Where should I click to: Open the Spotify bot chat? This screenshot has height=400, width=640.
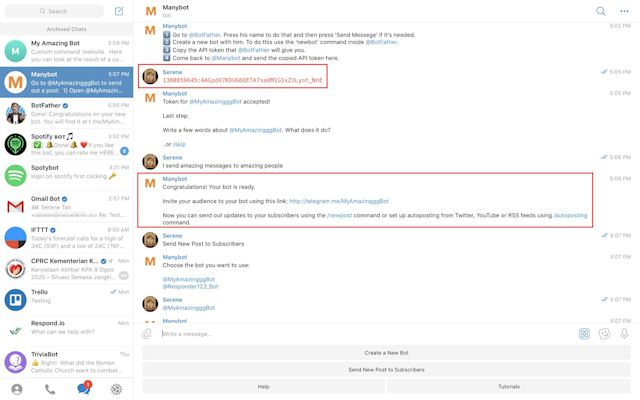tap(67, 144)
